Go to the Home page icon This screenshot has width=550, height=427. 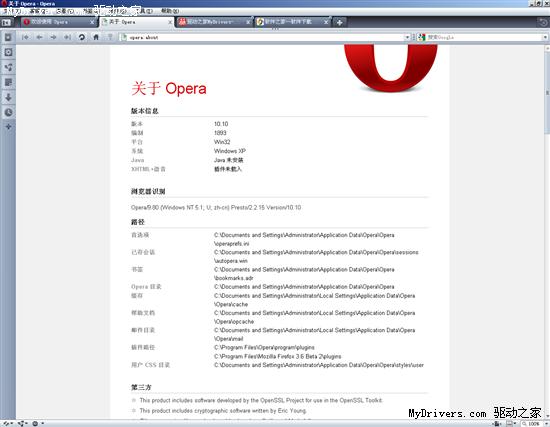pyautogui.click(x=96, y=37)
